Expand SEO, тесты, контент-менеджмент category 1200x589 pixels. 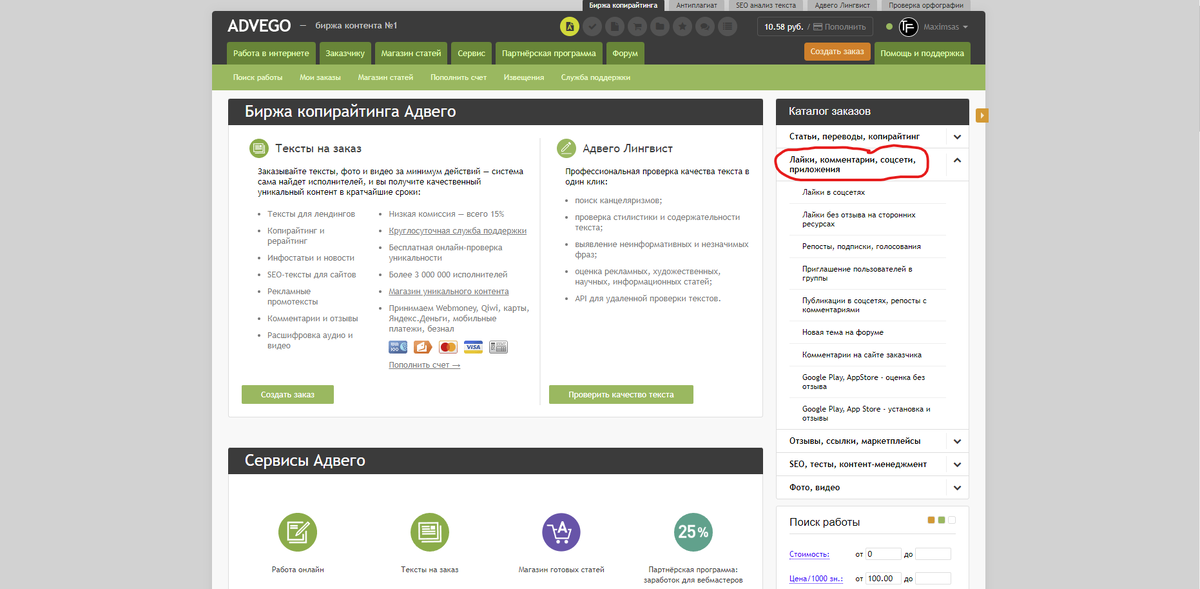957,464
